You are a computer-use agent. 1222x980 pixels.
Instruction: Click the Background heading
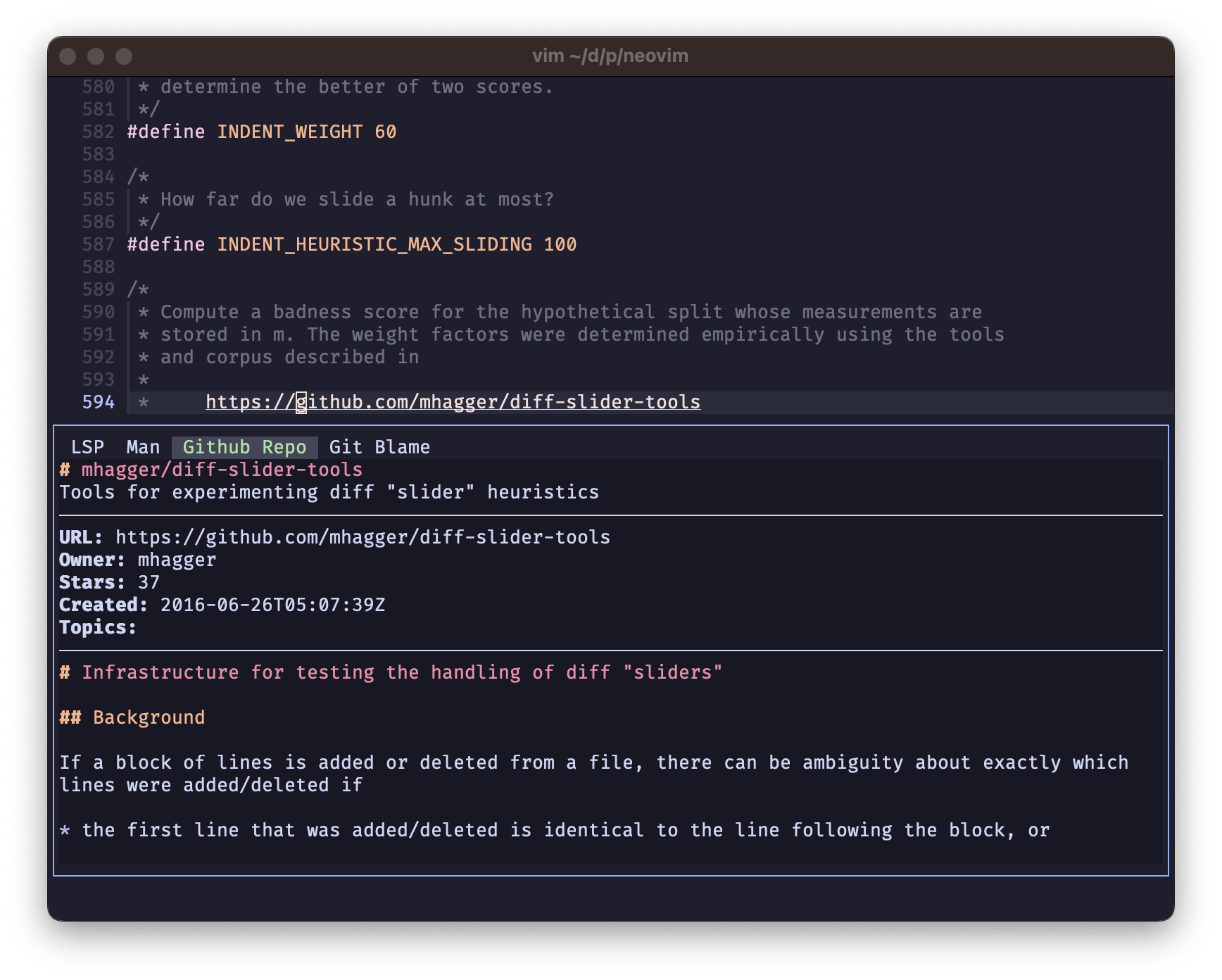point(132,717)
